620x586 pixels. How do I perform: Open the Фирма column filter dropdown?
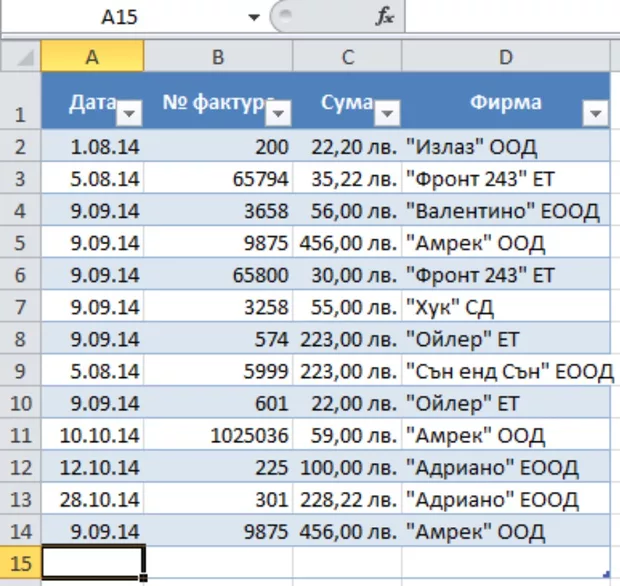pos(596,114)
